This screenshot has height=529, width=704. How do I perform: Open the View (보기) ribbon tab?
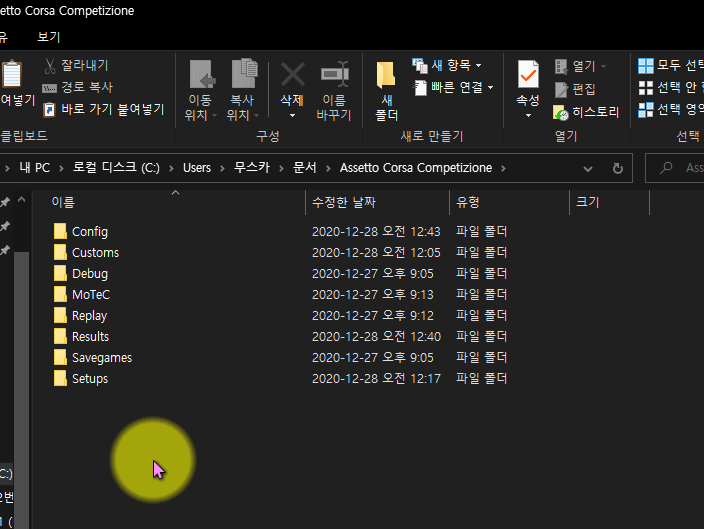tap(48, 37)
